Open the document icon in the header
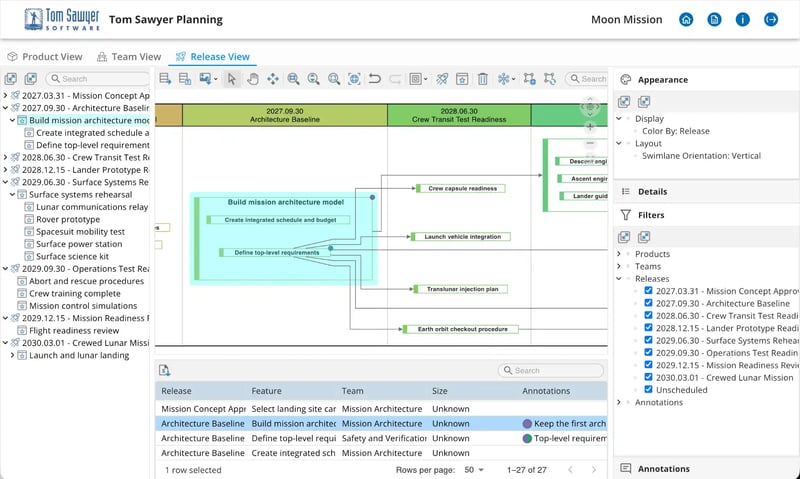 (714, 20)
